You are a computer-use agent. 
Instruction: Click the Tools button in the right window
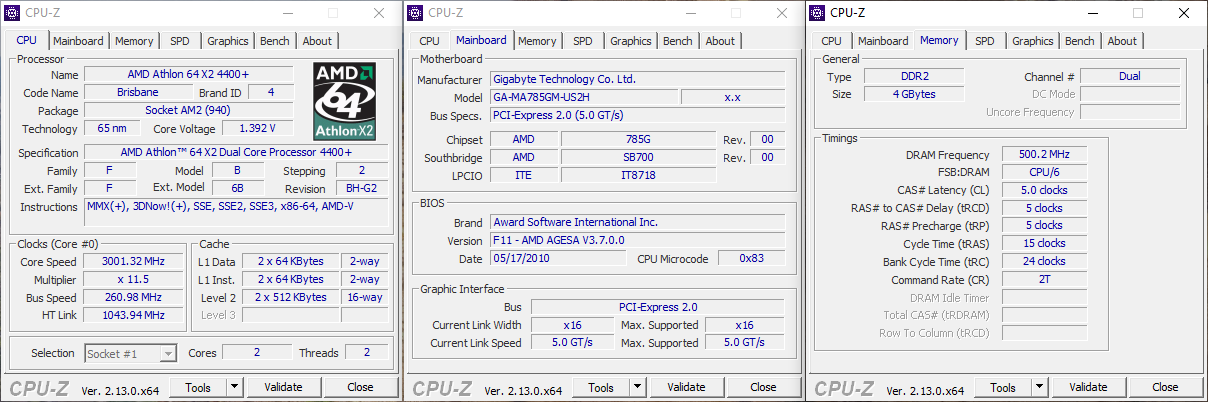coord(1003,387)
